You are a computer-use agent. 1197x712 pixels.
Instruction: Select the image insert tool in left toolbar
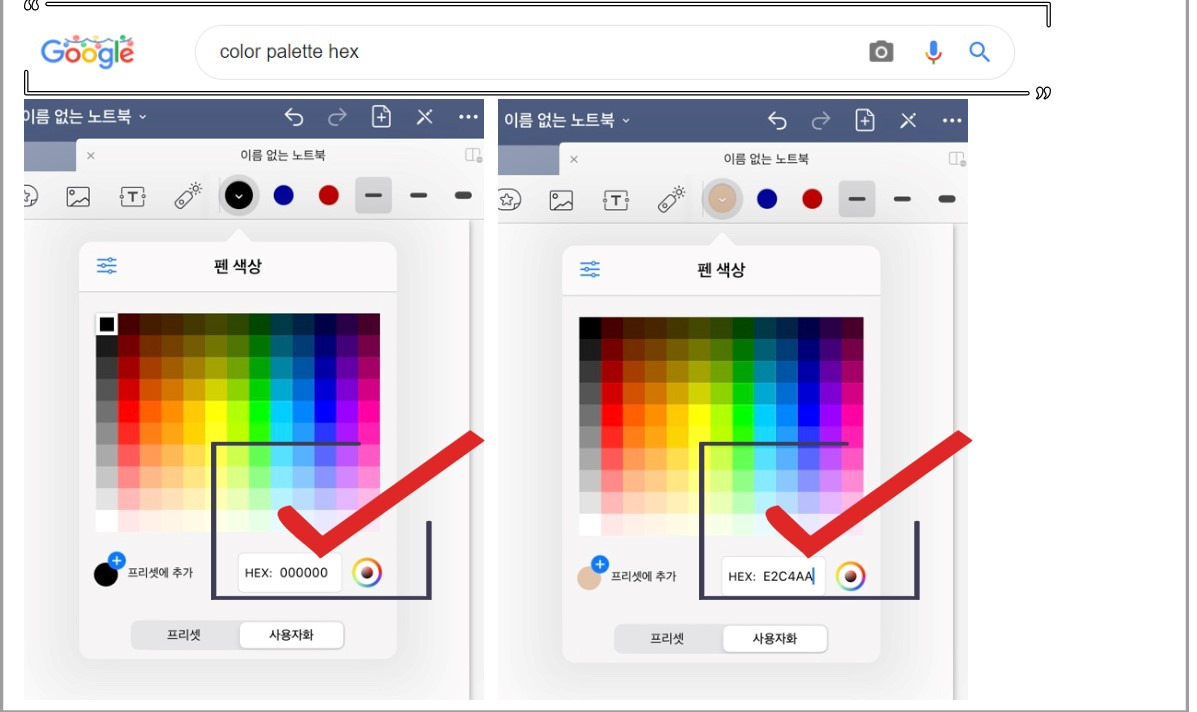(x=78, y=197)
